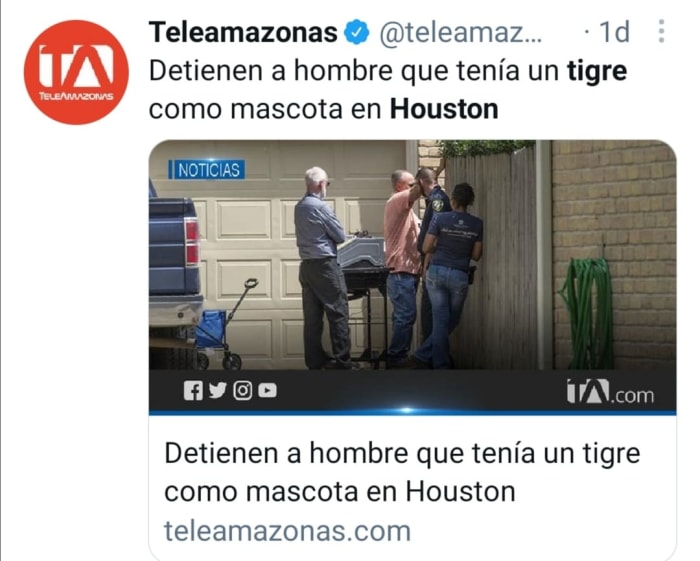
Task: Click the green hose in photo
Action: tap(585, 312)
